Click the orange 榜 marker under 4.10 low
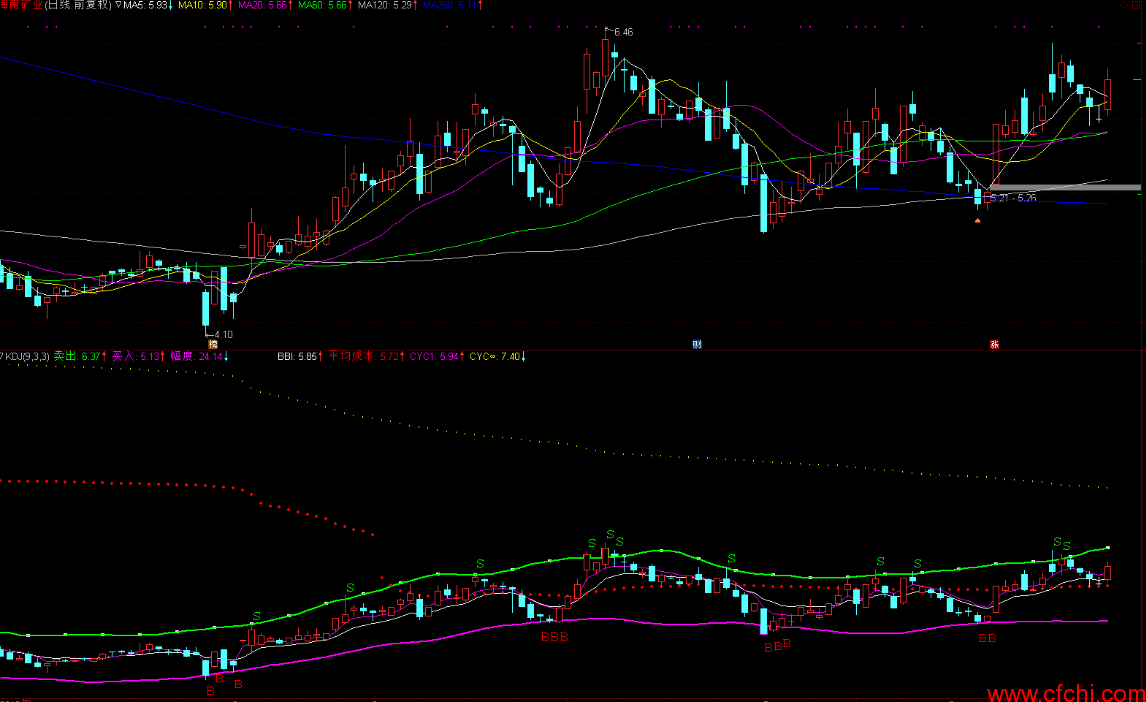 click(x=213, y=344)
